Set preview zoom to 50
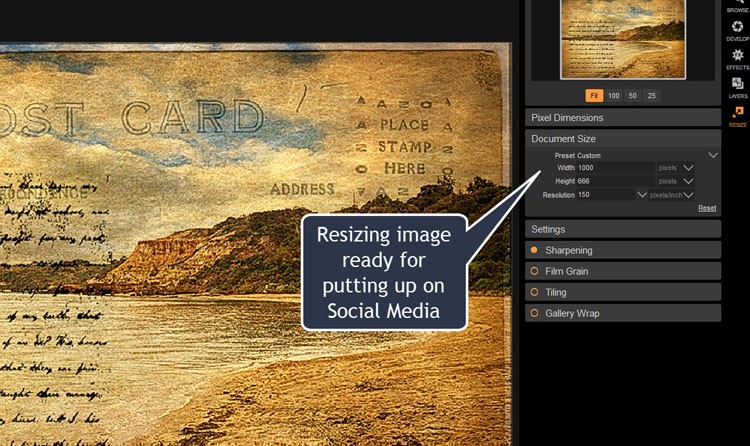 point(633,96)
